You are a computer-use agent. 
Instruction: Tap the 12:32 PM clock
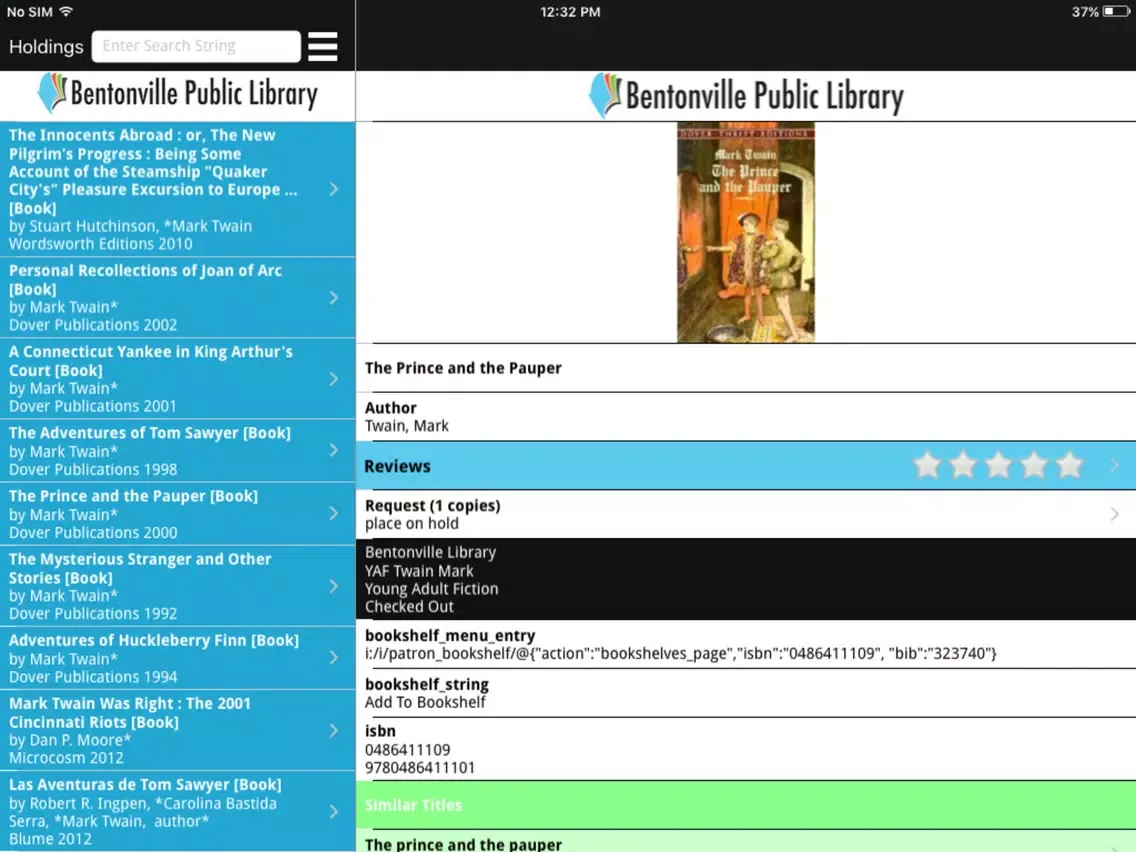(570, 12)
